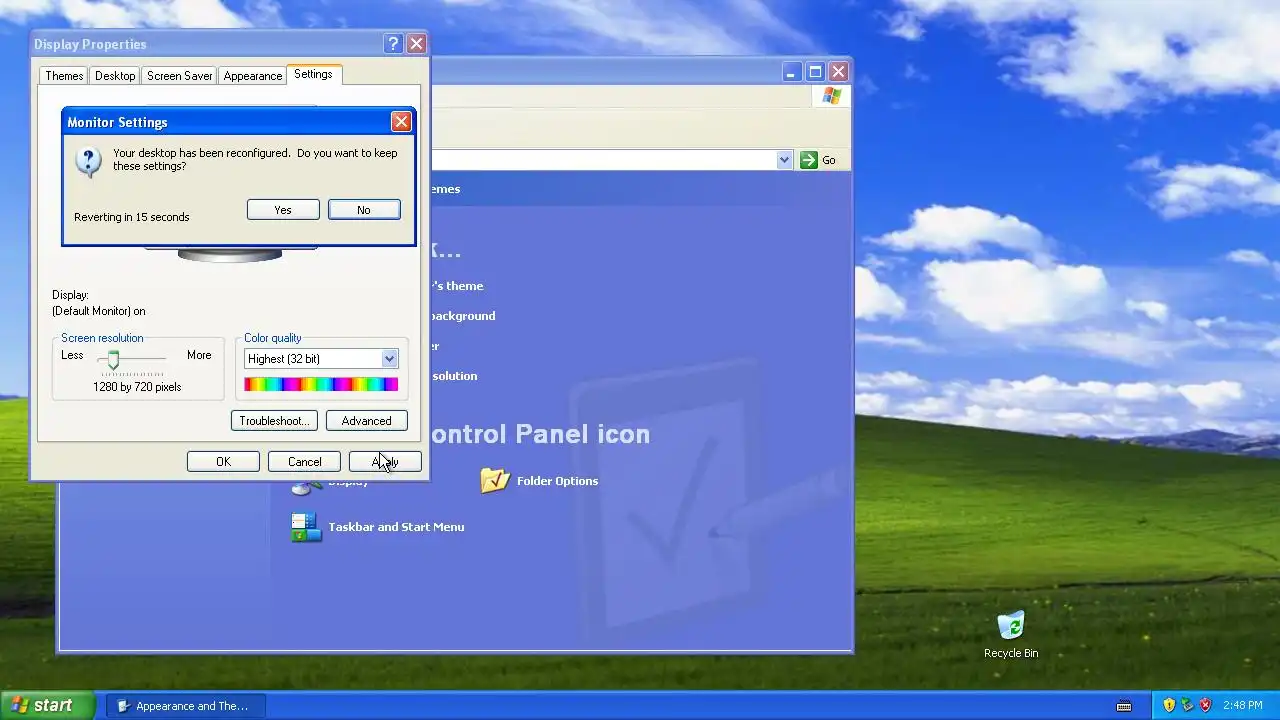Click OK in Display Properties
1280x720 pixels.
tap(223, 462)
